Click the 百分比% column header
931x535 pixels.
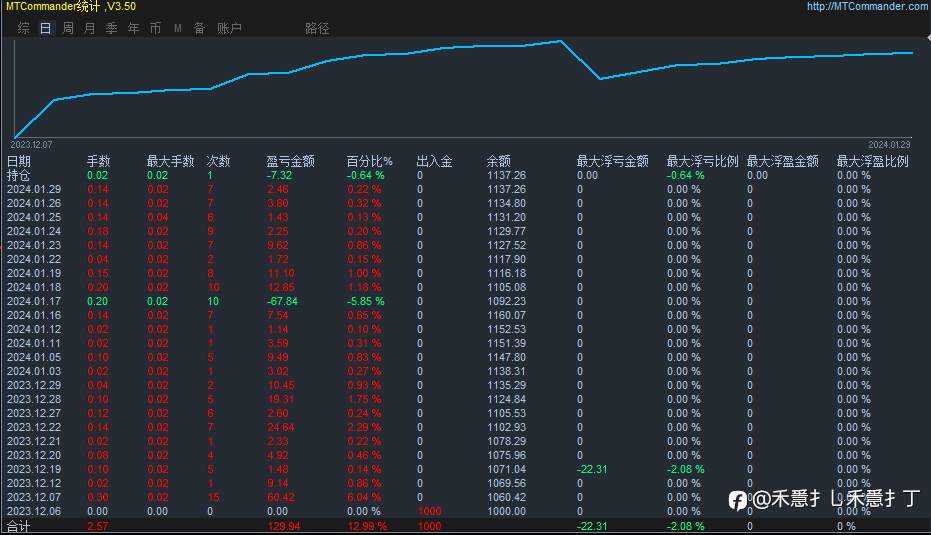(369, 161)
